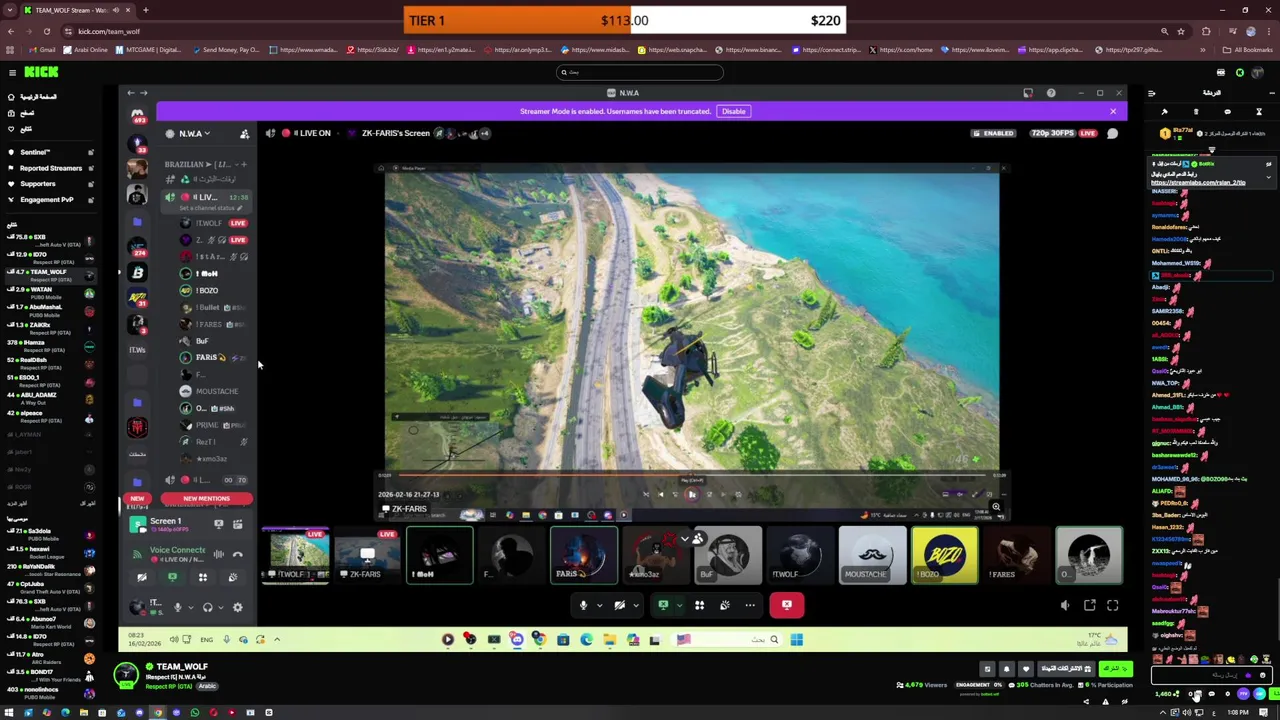
Task: Open chat bubble icon at stream header
Action: (x=1112, y=133)
